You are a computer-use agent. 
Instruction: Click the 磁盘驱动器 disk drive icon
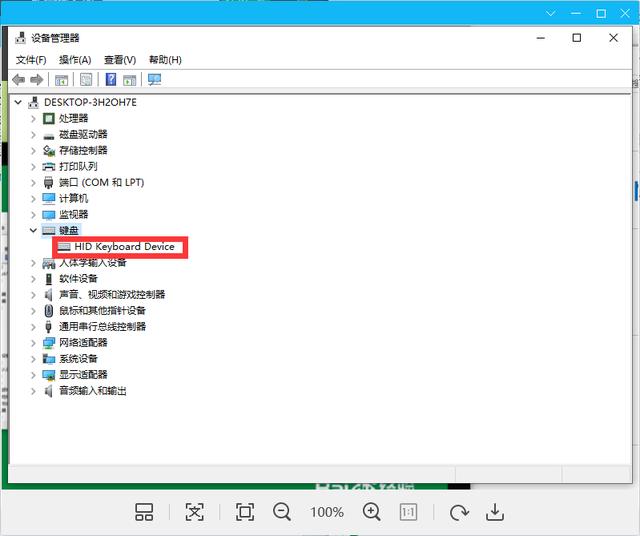point(49,136)
